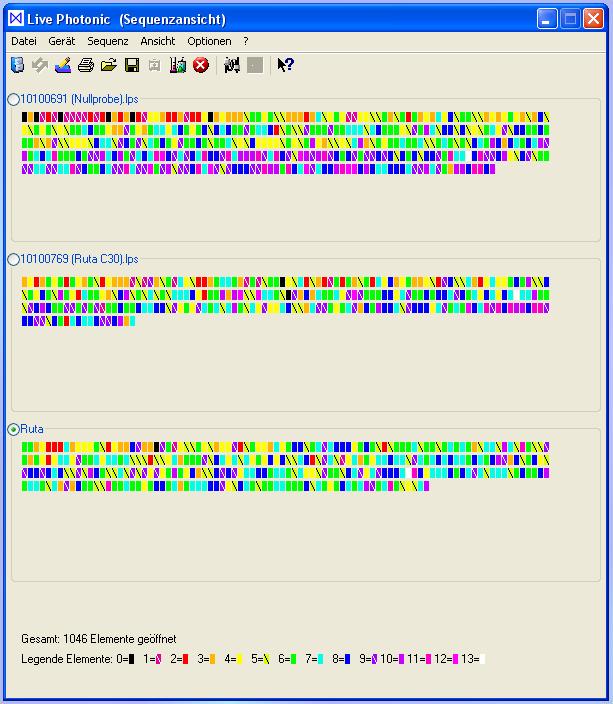
Task: Click the sequence compare icon after the red X
Action: tap(232, 65)
